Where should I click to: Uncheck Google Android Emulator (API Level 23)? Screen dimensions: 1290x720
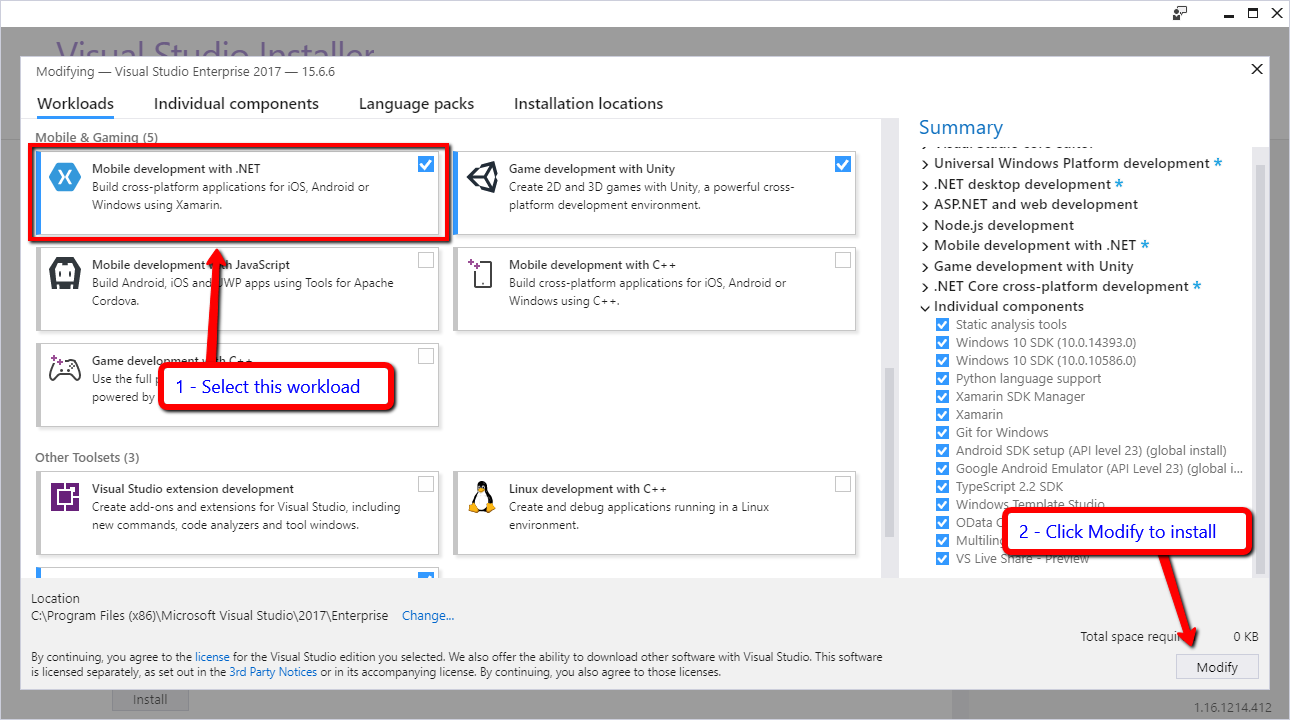[942, 469]
